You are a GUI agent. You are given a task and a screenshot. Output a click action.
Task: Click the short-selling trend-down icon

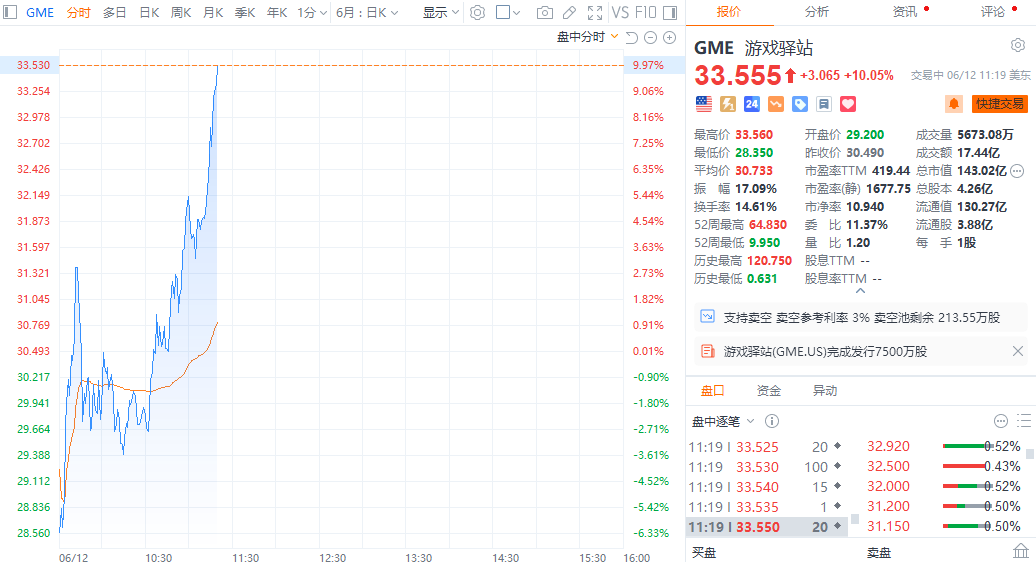coord(776,104)
